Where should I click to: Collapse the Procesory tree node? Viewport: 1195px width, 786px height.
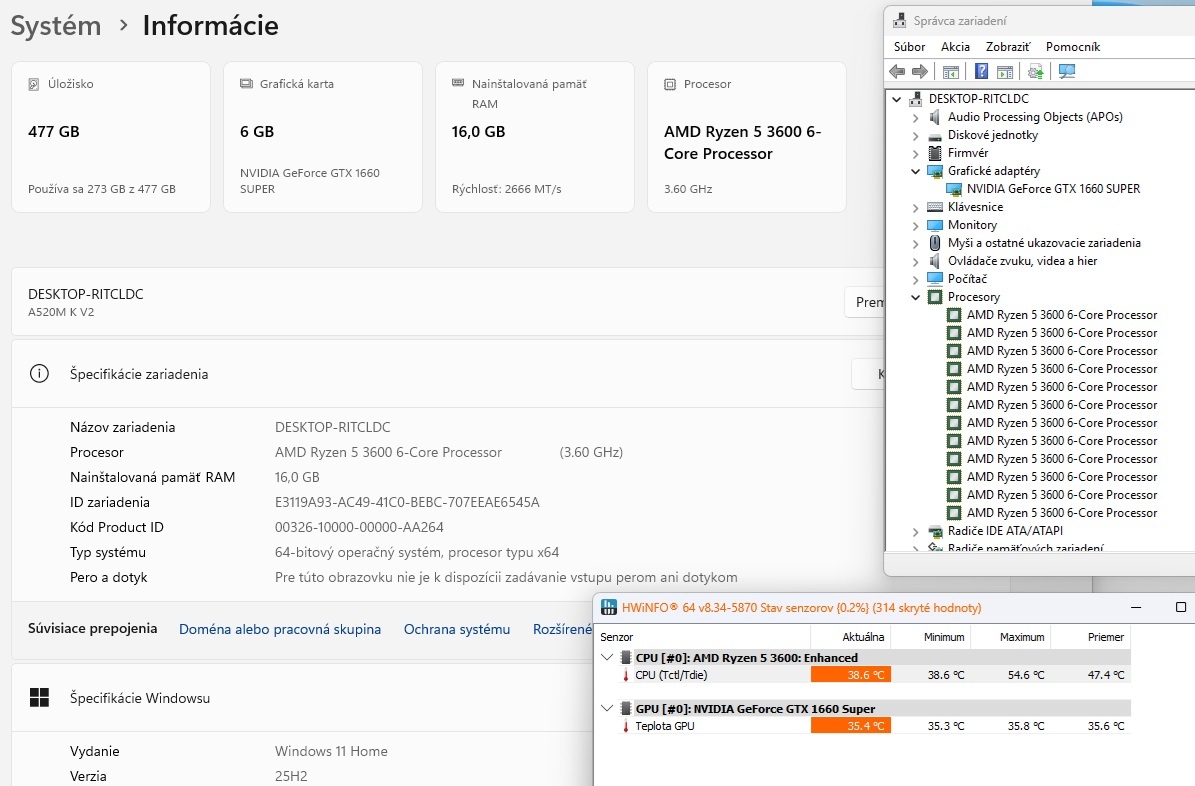[x=915, y=297]
